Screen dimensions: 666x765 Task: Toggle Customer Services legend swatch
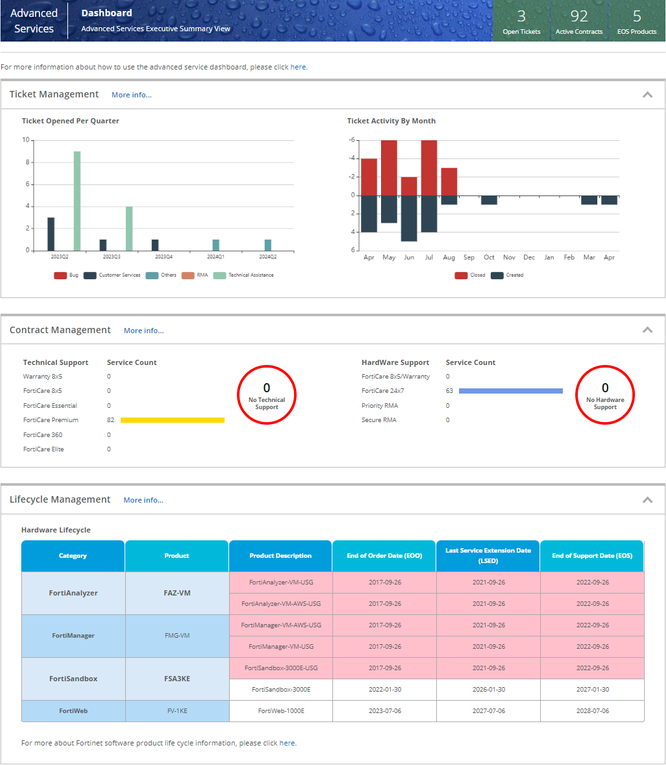[x=90, y=276]
